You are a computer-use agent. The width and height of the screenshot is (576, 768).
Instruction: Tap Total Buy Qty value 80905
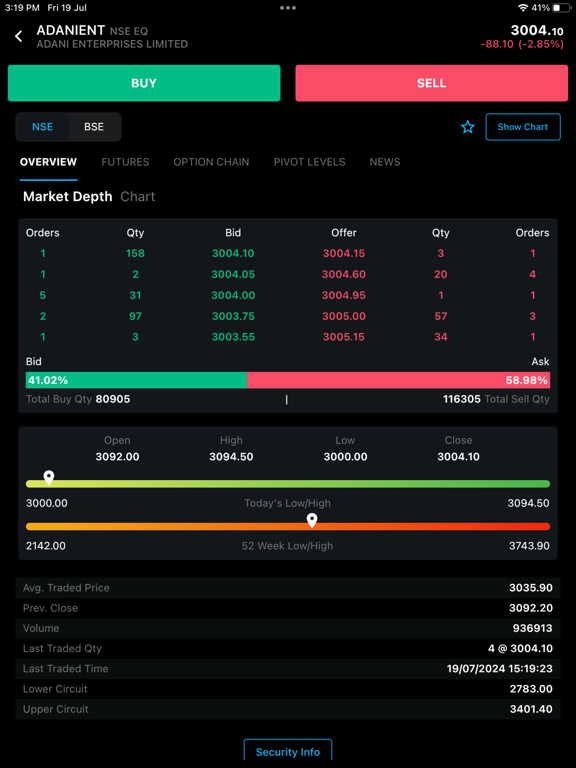(x=113, y=399)
